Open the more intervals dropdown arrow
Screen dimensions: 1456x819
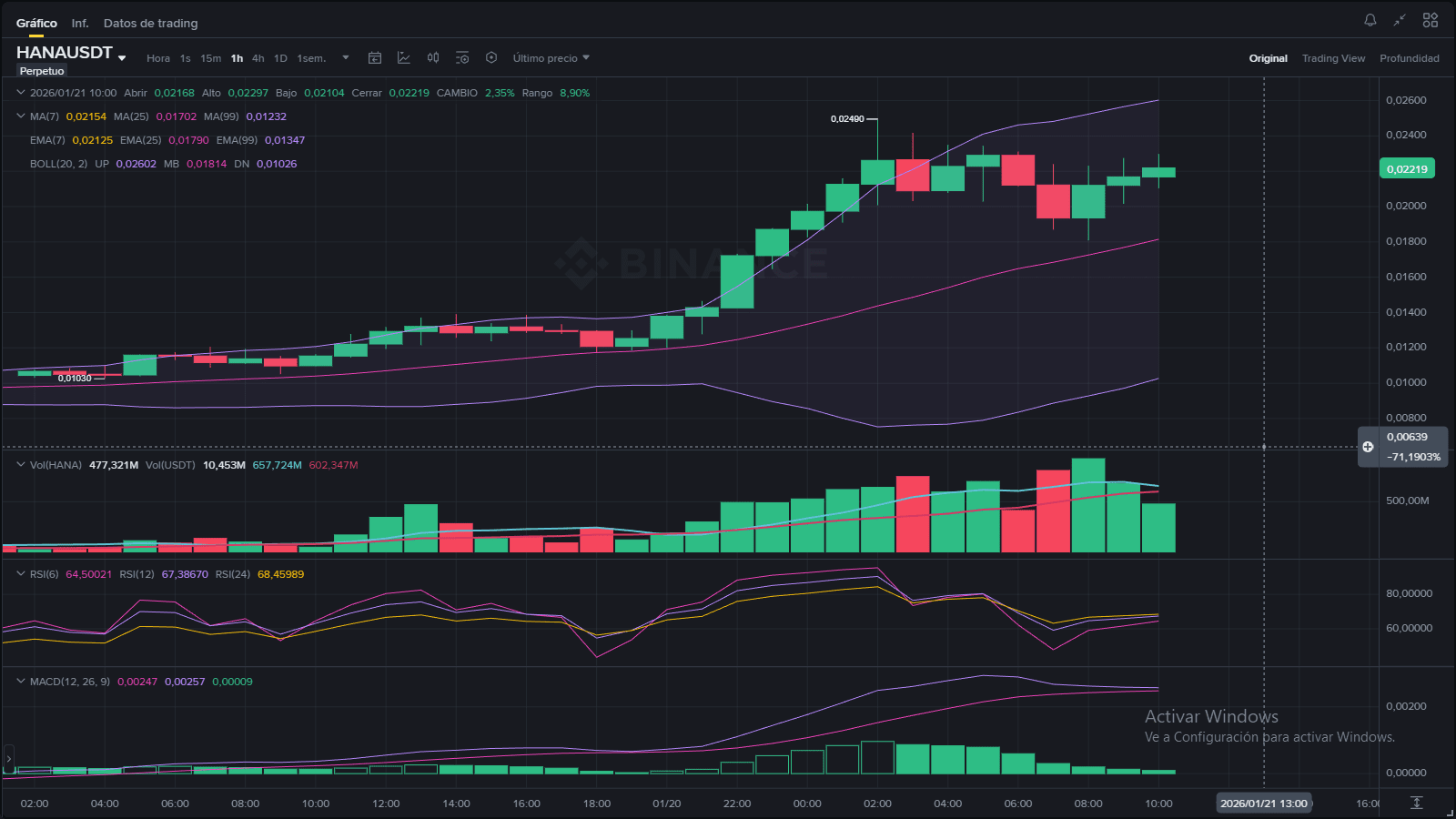(346, 58)
